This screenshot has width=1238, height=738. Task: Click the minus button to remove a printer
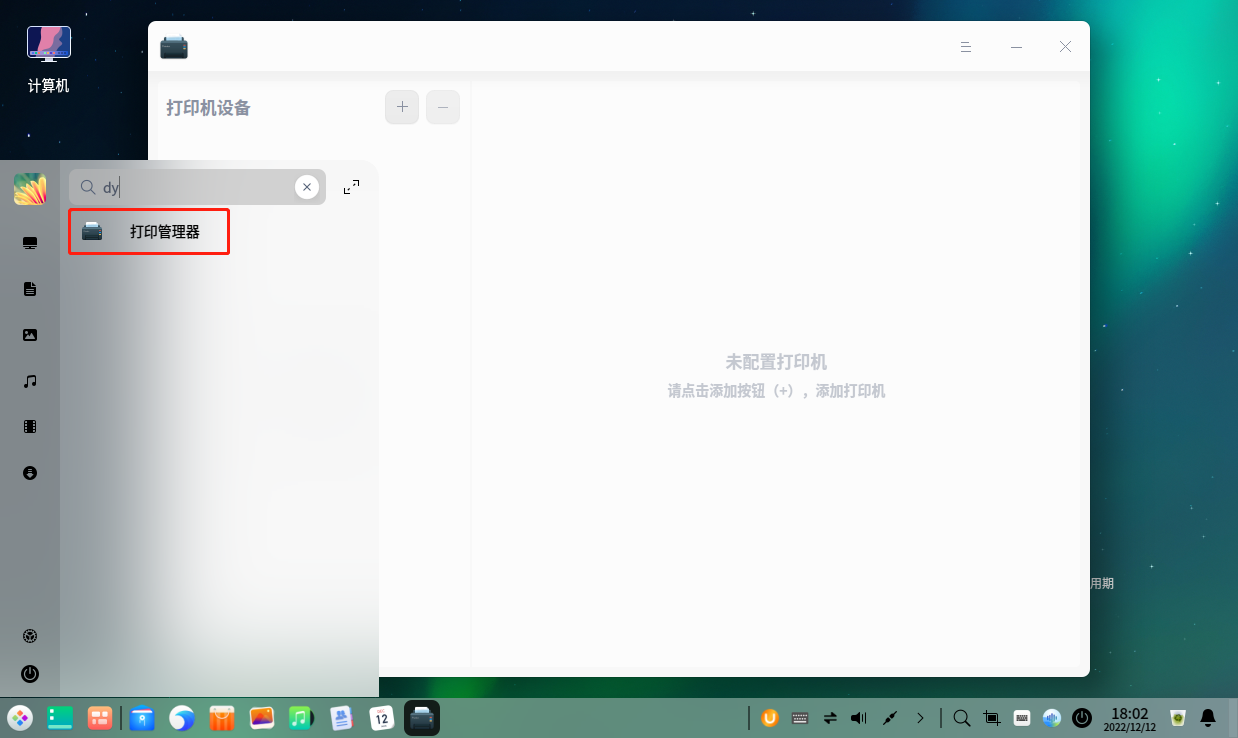click(443, 107)
